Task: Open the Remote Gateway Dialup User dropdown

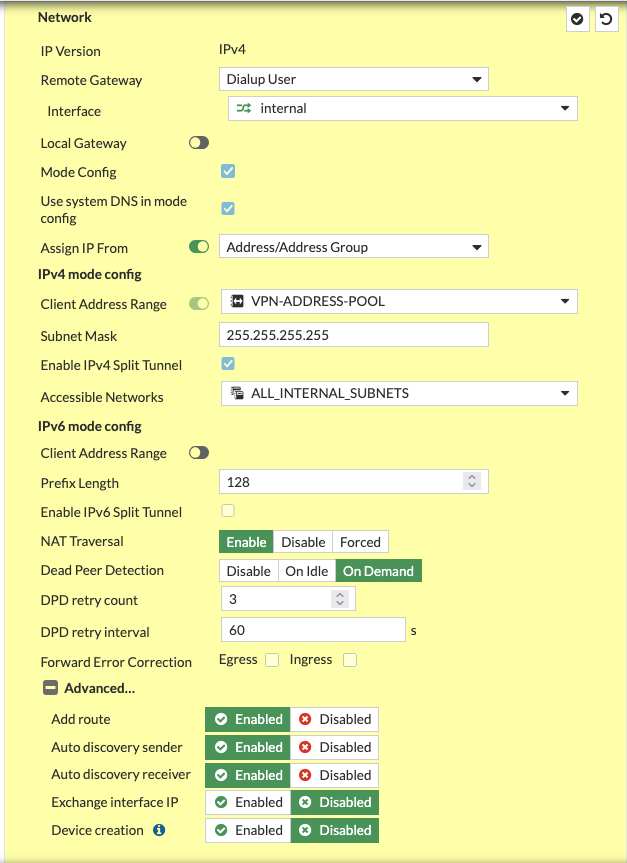Action: (353, 79)
